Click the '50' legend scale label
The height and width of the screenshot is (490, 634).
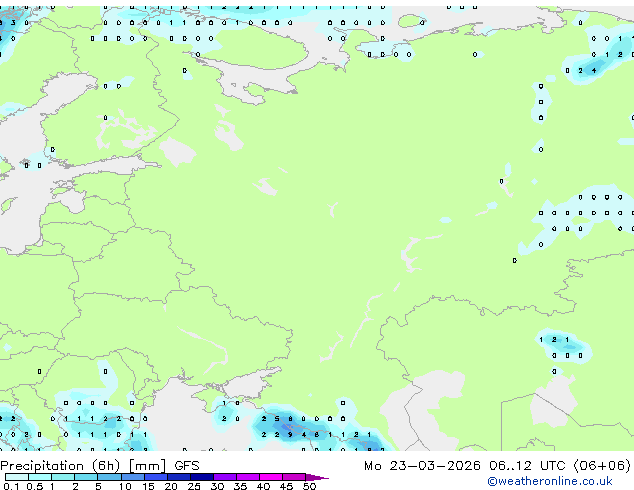point(310,486)
